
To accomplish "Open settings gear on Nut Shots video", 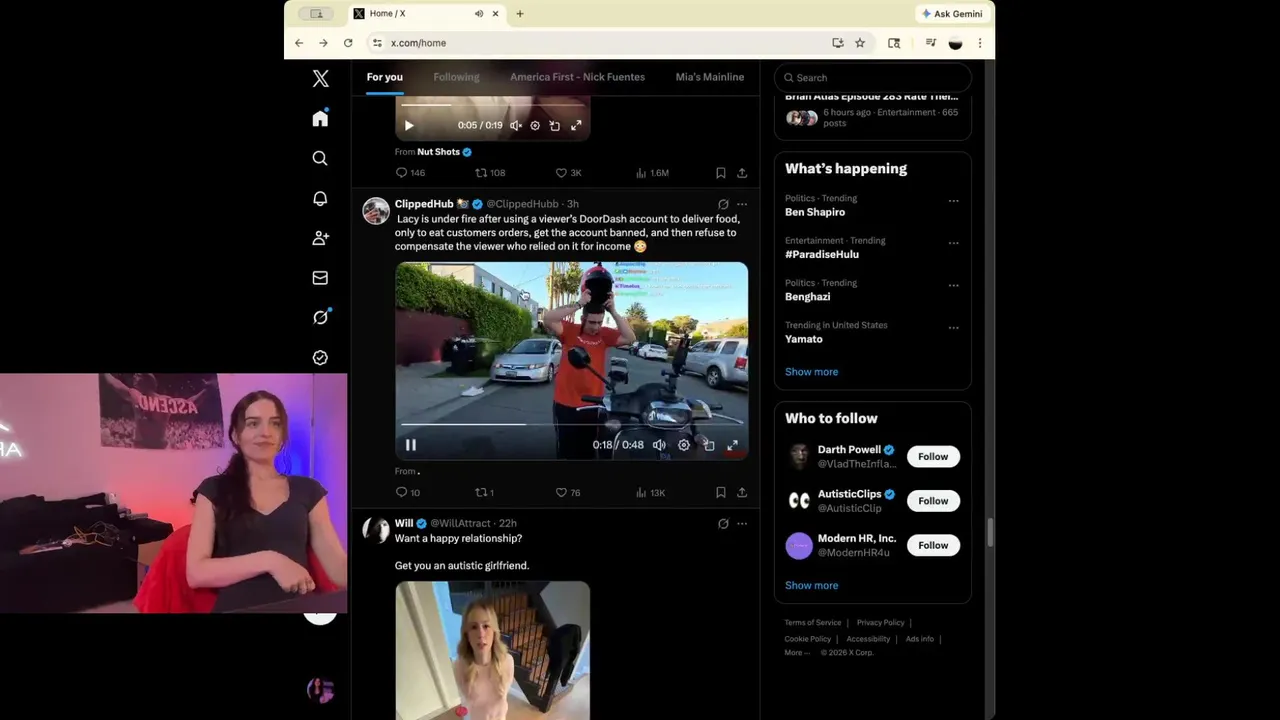I will pos(535,125).
